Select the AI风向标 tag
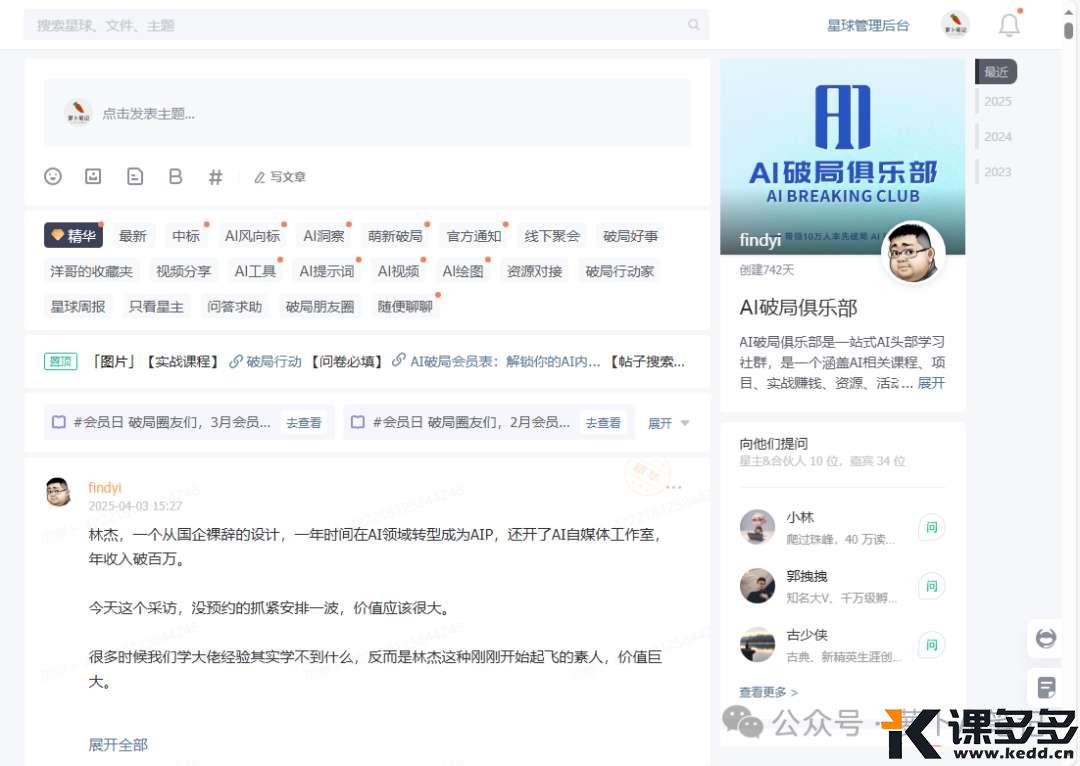The width and height of the screenshot is (1080, 766). click(x=252, y=236)
